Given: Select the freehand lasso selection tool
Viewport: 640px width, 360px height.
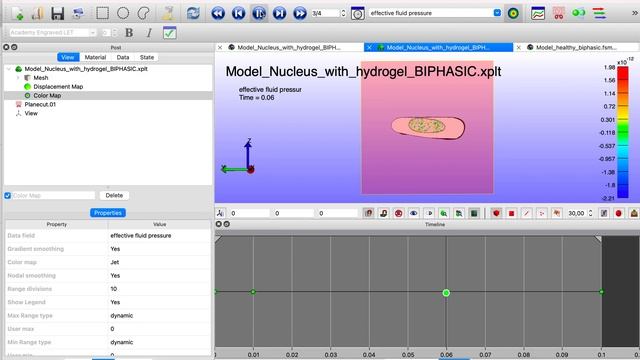Looking at the screenshot, I should pyautogui.click(x=143, y=13).
